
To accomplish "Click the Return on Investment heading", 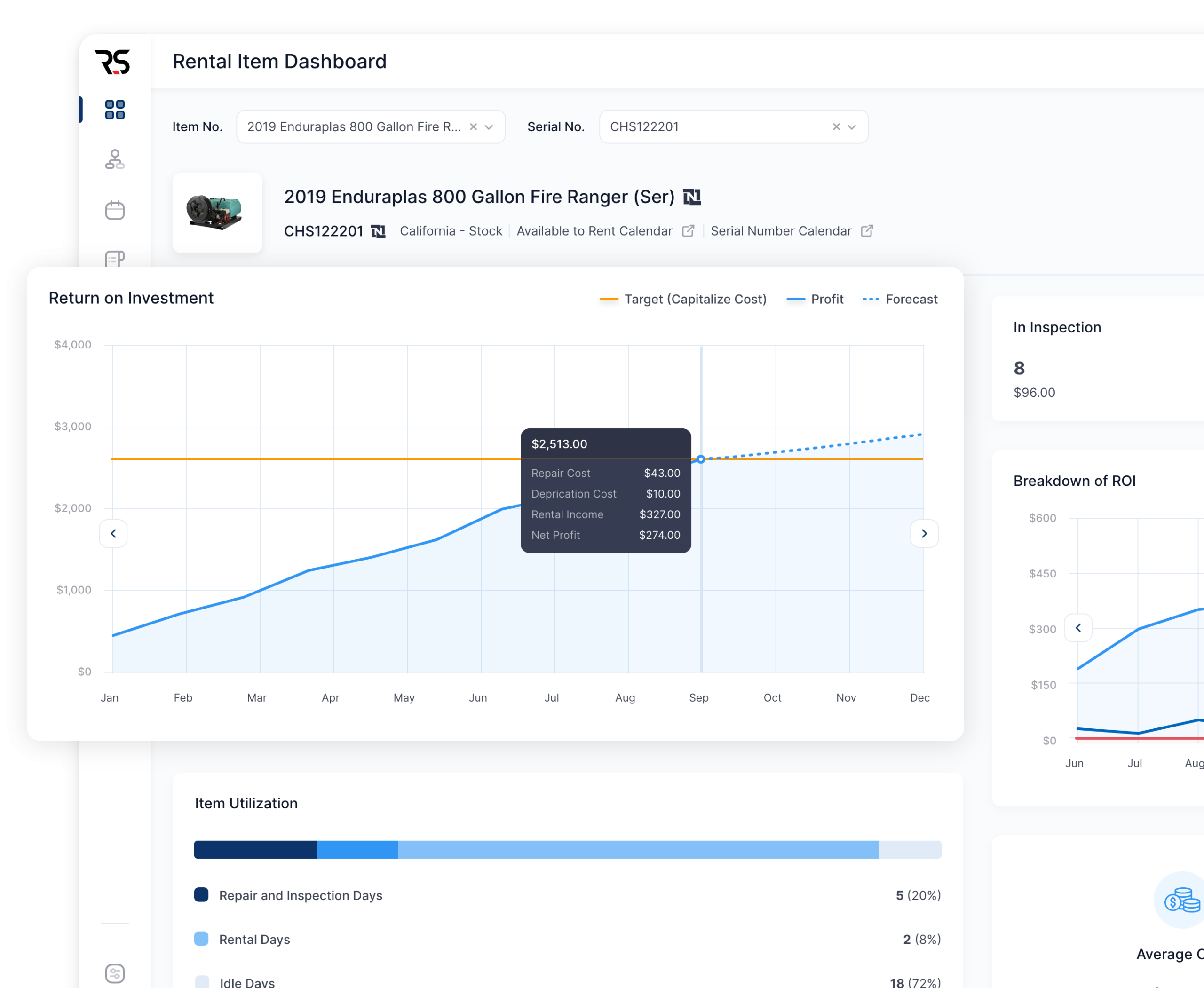I will [131, 298].
